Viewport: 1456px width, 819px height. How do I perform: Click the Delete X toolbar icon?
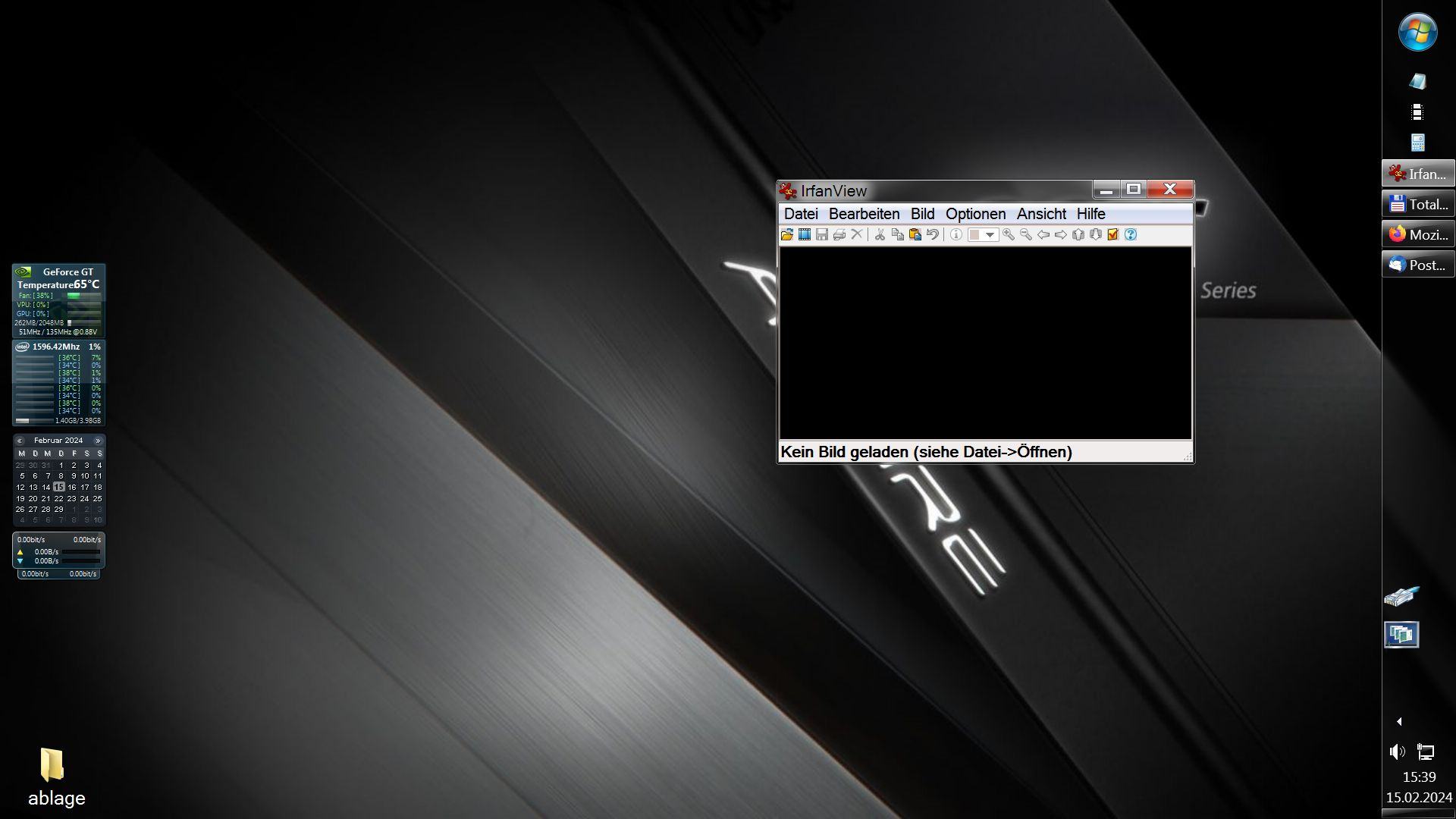856,235
